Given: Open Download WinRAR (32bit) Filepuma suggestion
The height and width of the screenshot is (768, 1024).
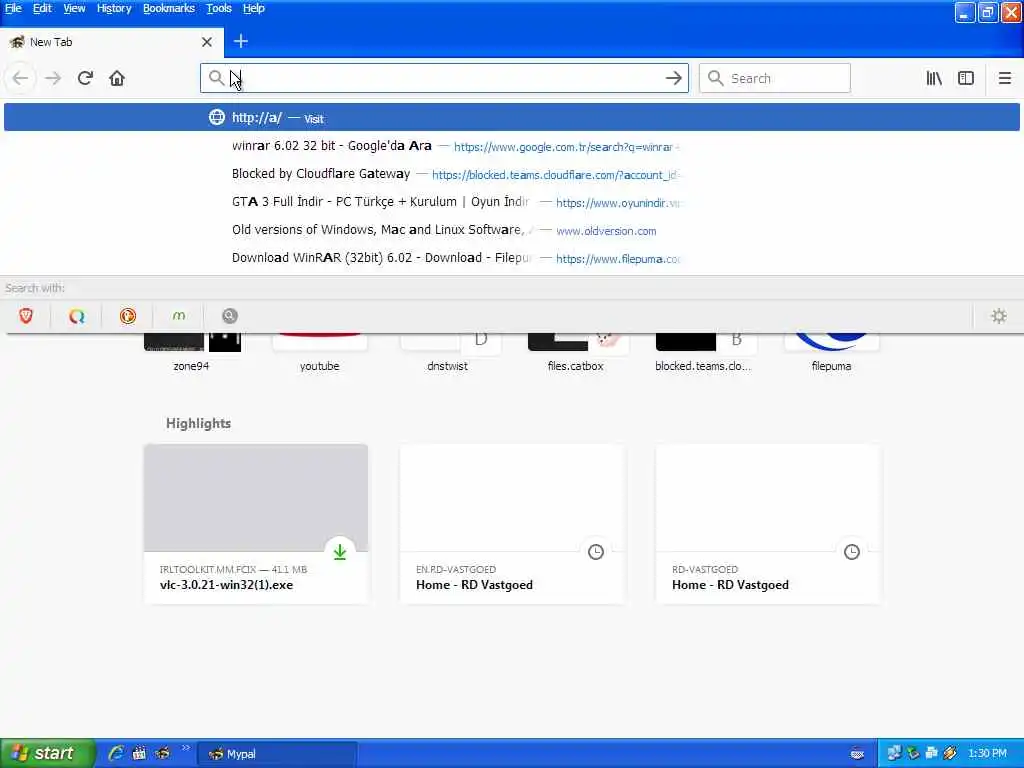Looking at the screenshot, I should click(x=511, y=259).
